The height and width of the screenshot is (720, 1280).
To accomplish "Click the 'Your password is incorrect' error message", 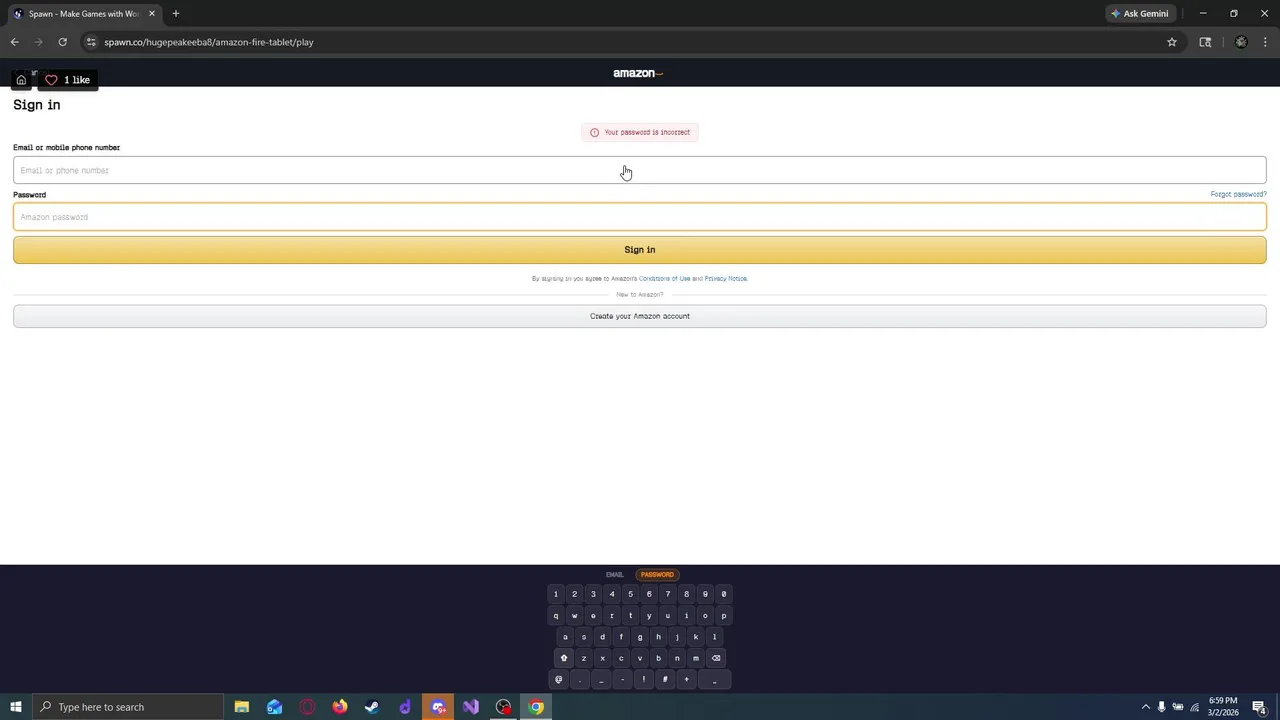I will click(640, 132).
